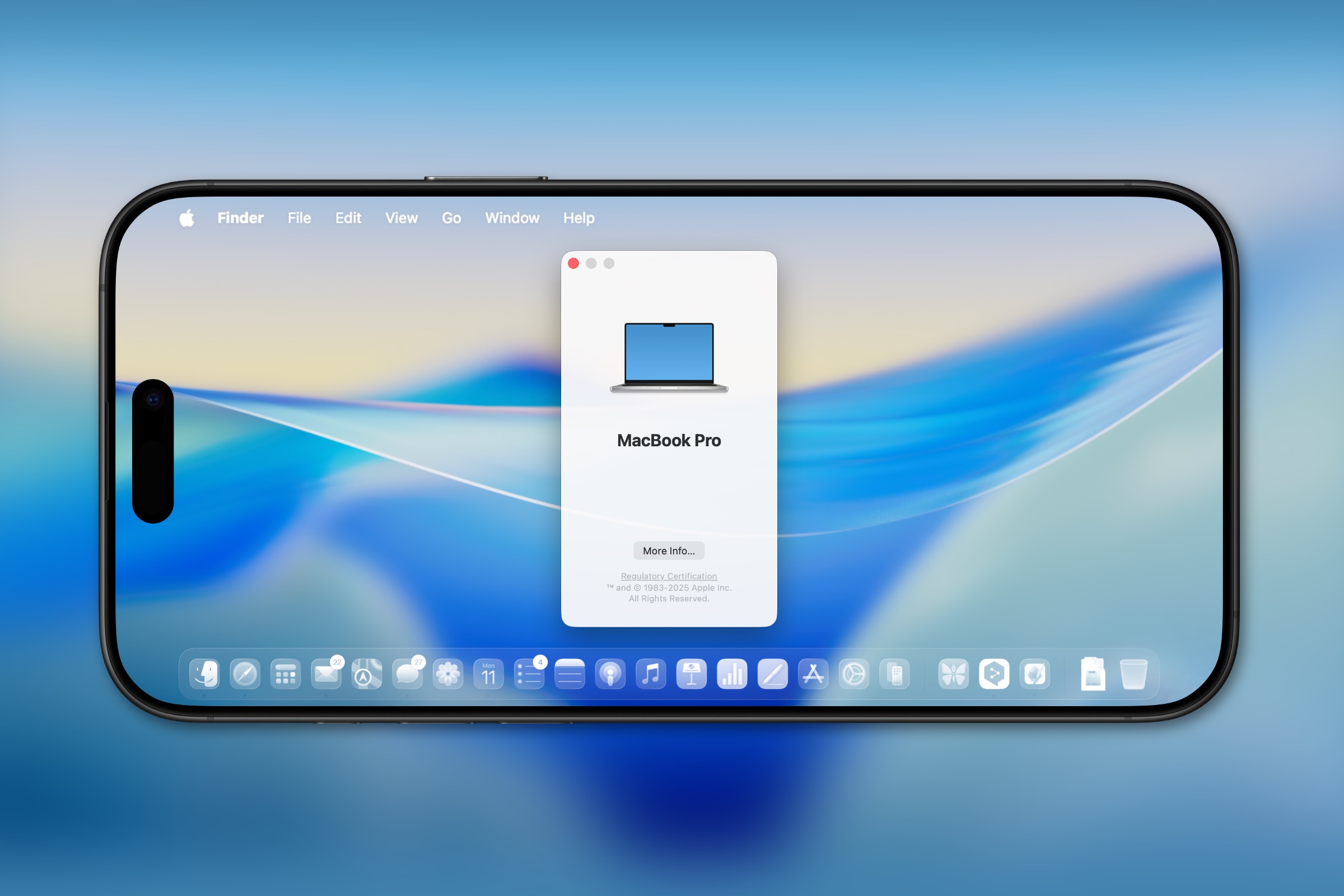Image resolution: width=1344 pixels, height=896 pixels.
Task: Open the Window menu
Action: pos(511,218)
